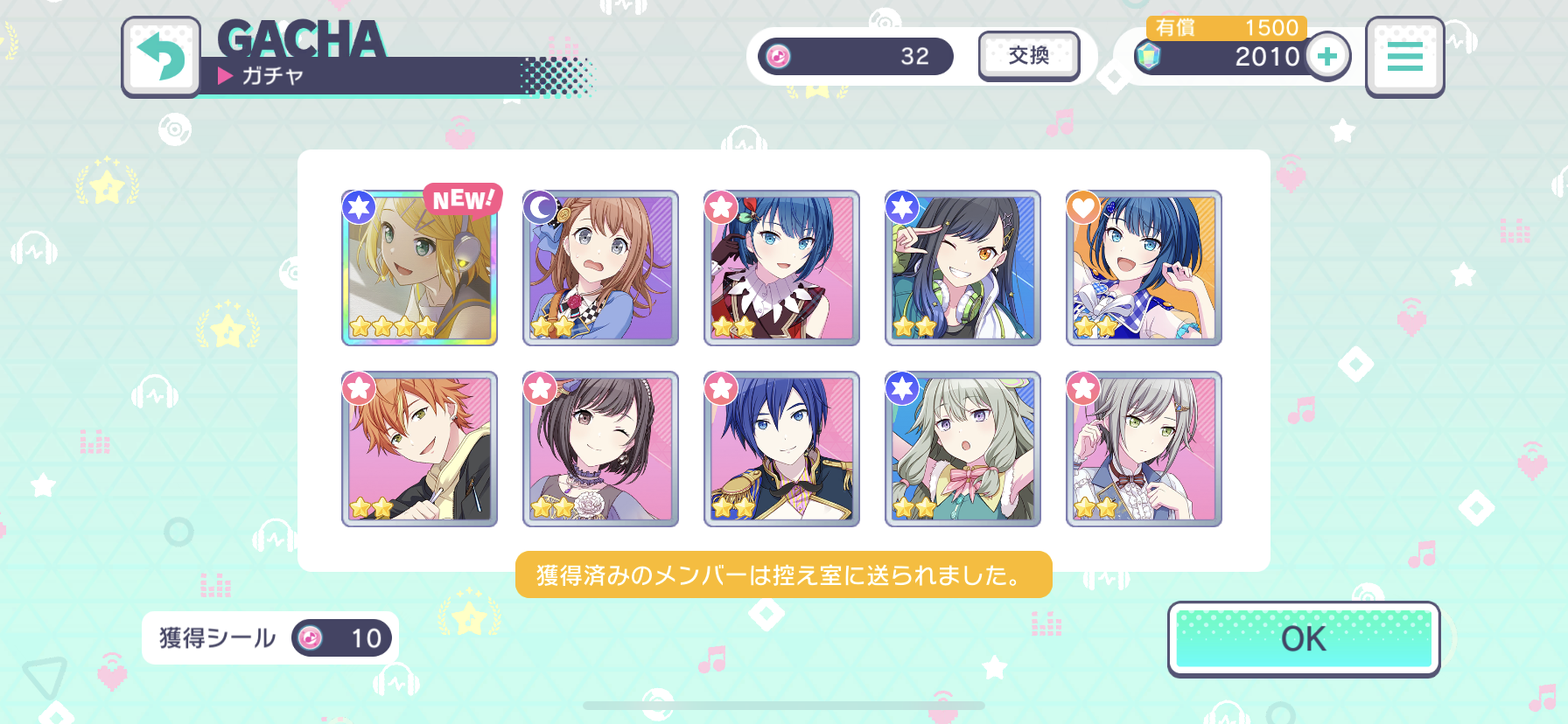Tap the moon attribute icon on brown-haired card
Image resolution: width=1568 pixels, height=724 pixels.
coord(540,208)
